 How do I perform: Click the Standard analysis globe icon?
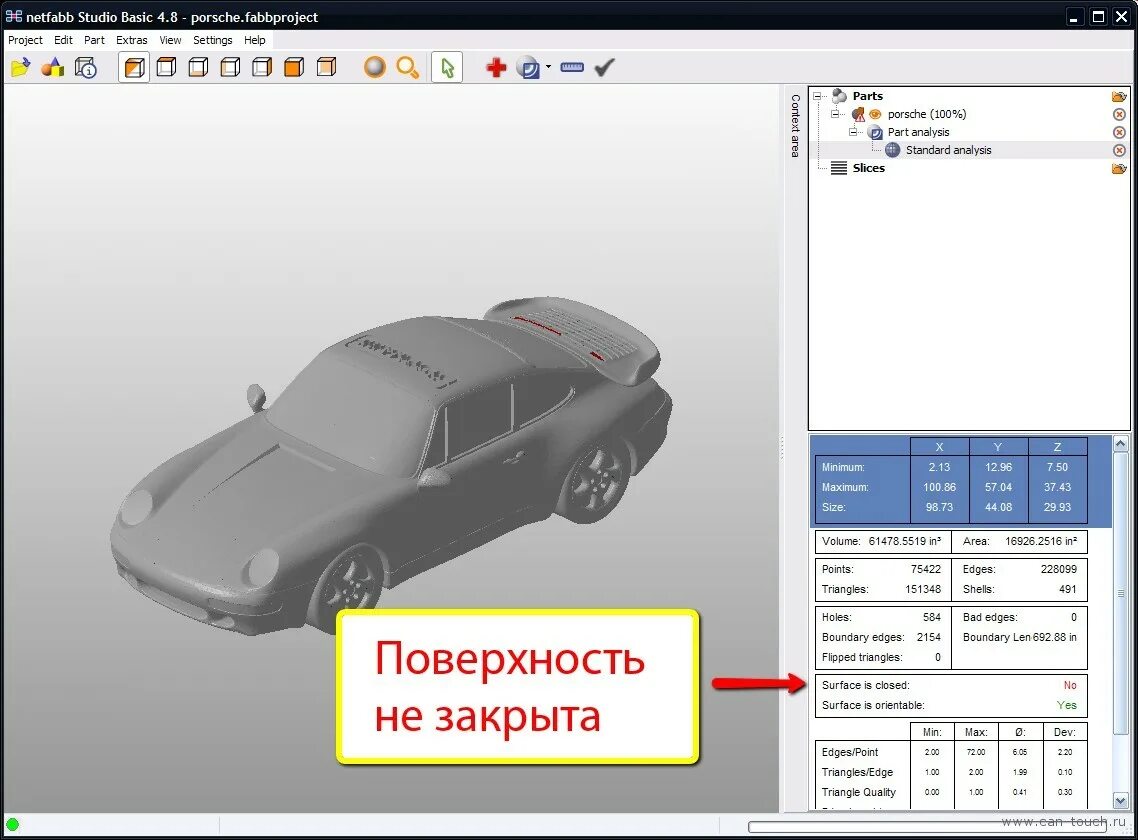pos(893,150)
